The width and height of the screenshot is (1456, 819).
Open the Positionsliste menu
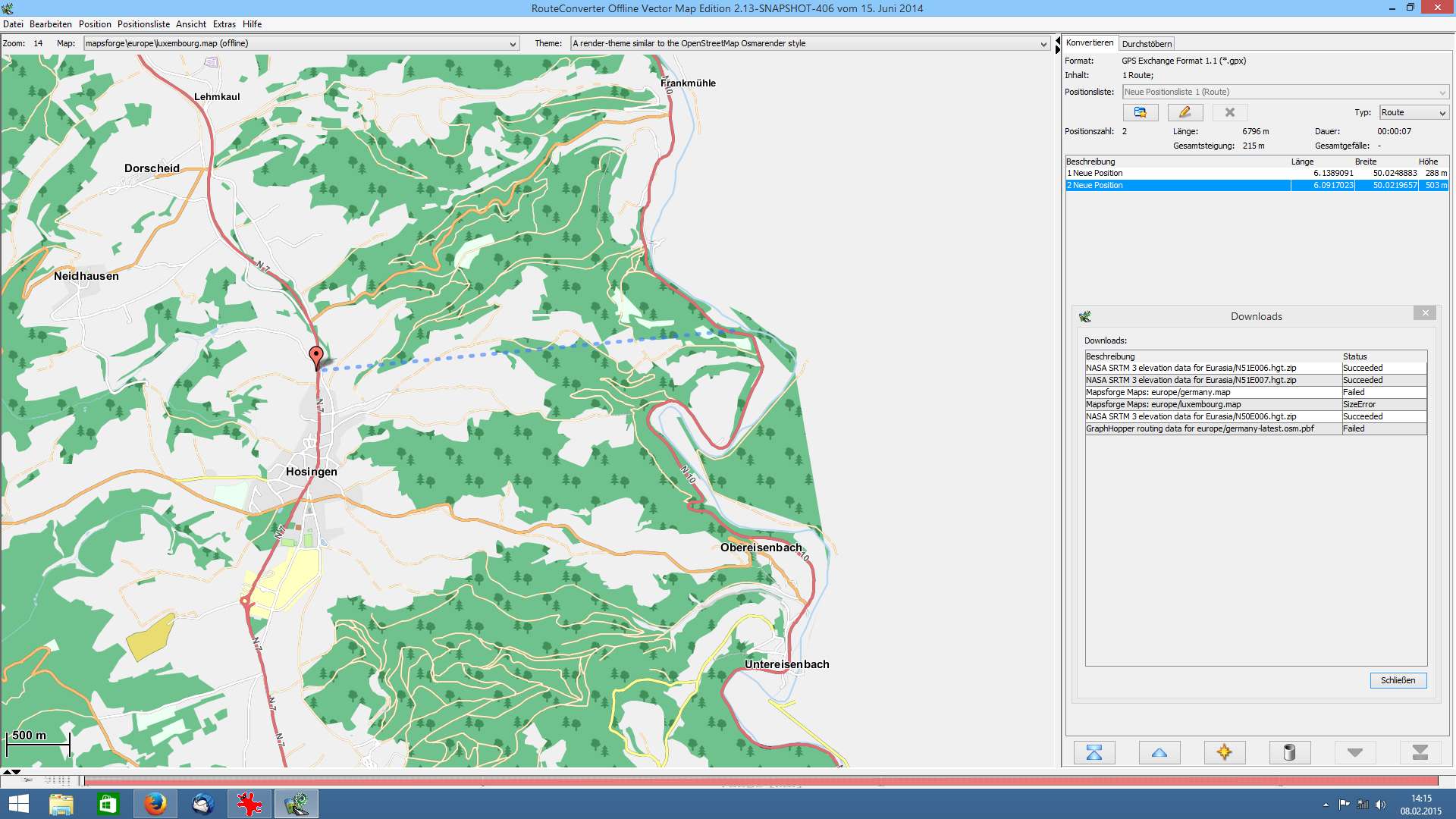[x=143, y=24]
